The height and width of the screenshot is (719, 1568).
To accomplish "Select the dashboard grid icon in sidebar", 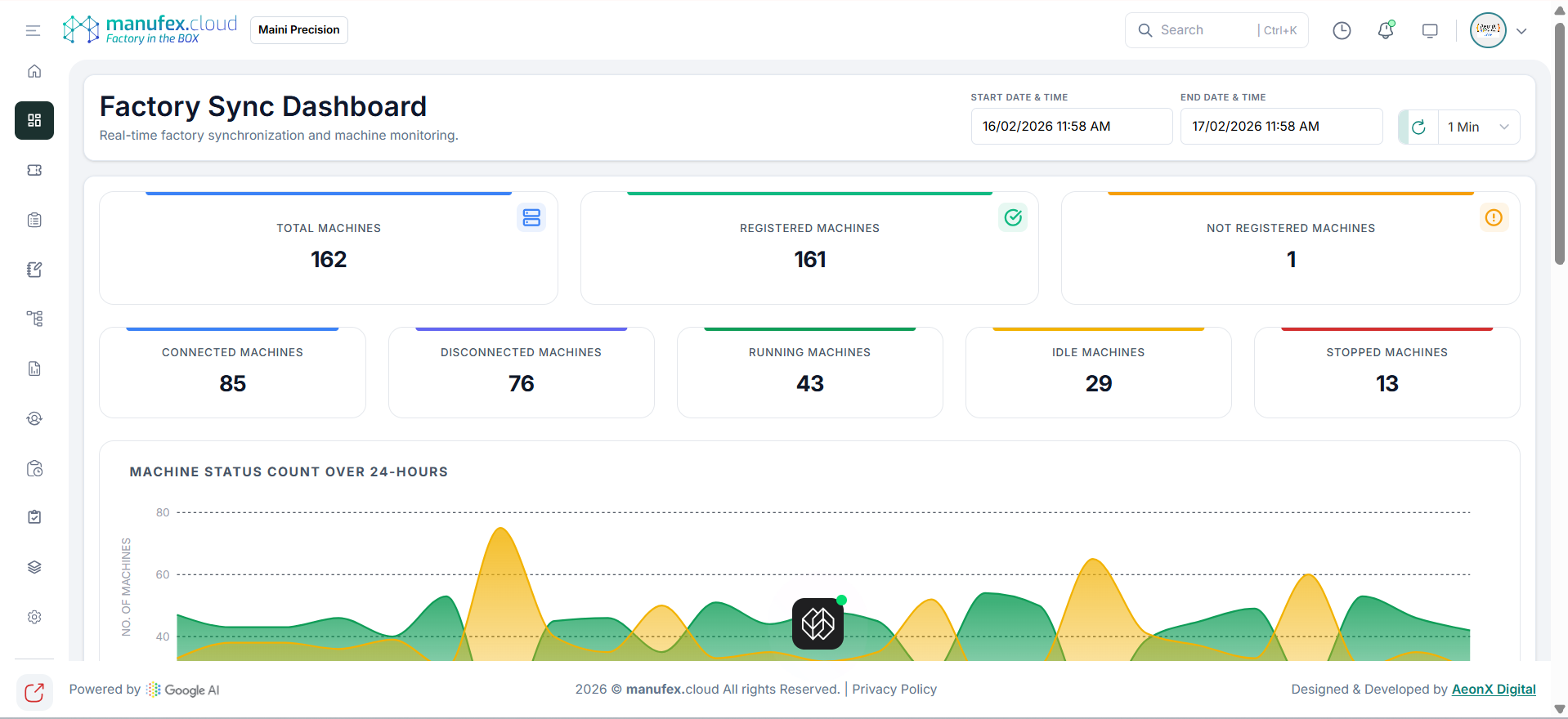I will tap(34, 120).
